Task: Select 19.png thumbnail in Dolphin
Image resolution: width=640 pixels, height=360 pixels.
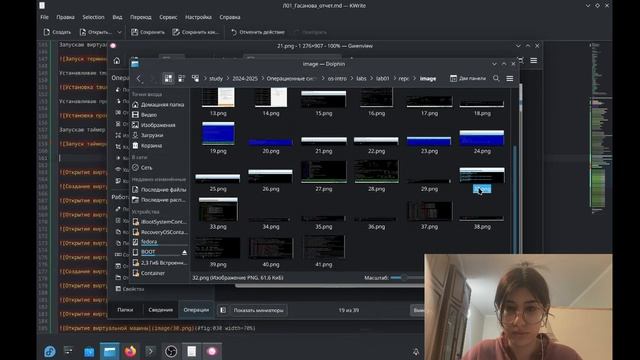Action: [218, 133]
